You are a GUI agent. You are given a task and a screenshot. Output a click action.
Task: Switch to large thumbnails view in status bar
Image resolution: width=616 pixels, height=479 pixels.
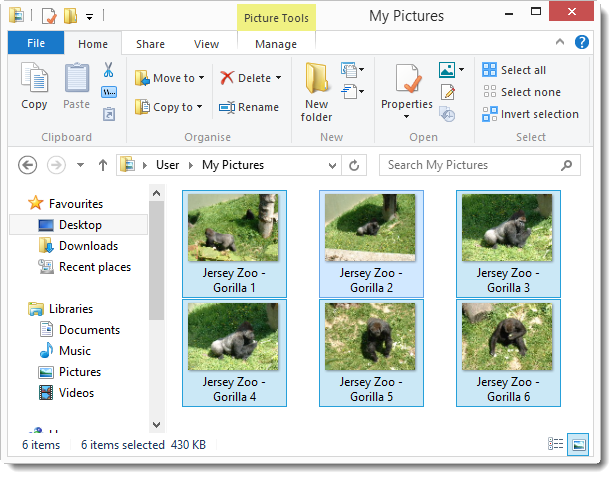577,444
